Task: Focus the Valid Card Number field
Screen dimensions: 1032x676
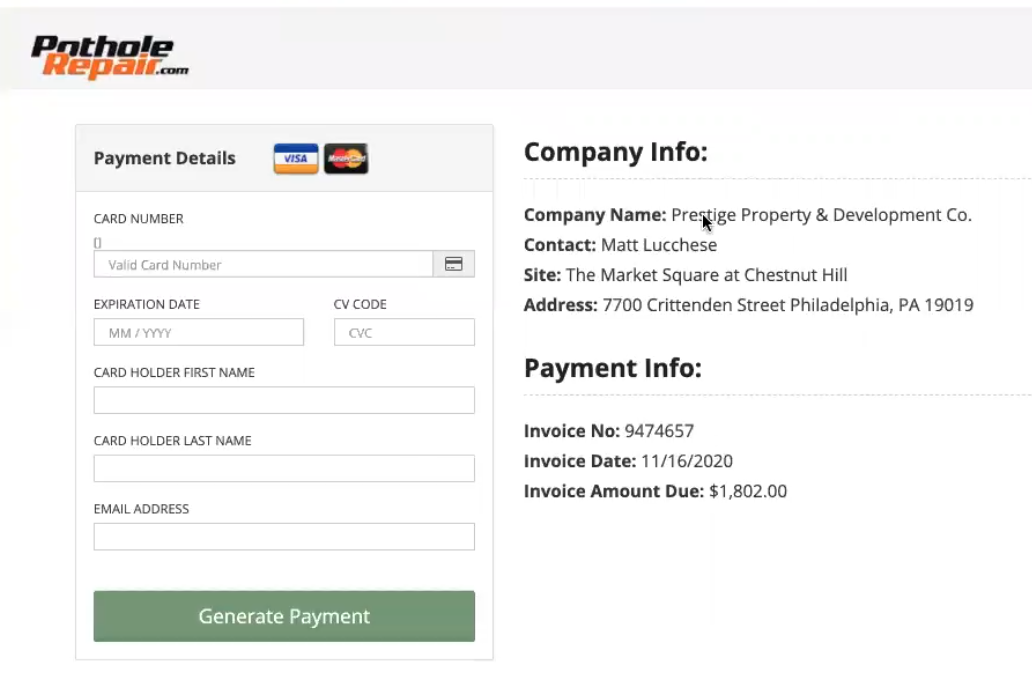Action: click(x=263, y=264)
